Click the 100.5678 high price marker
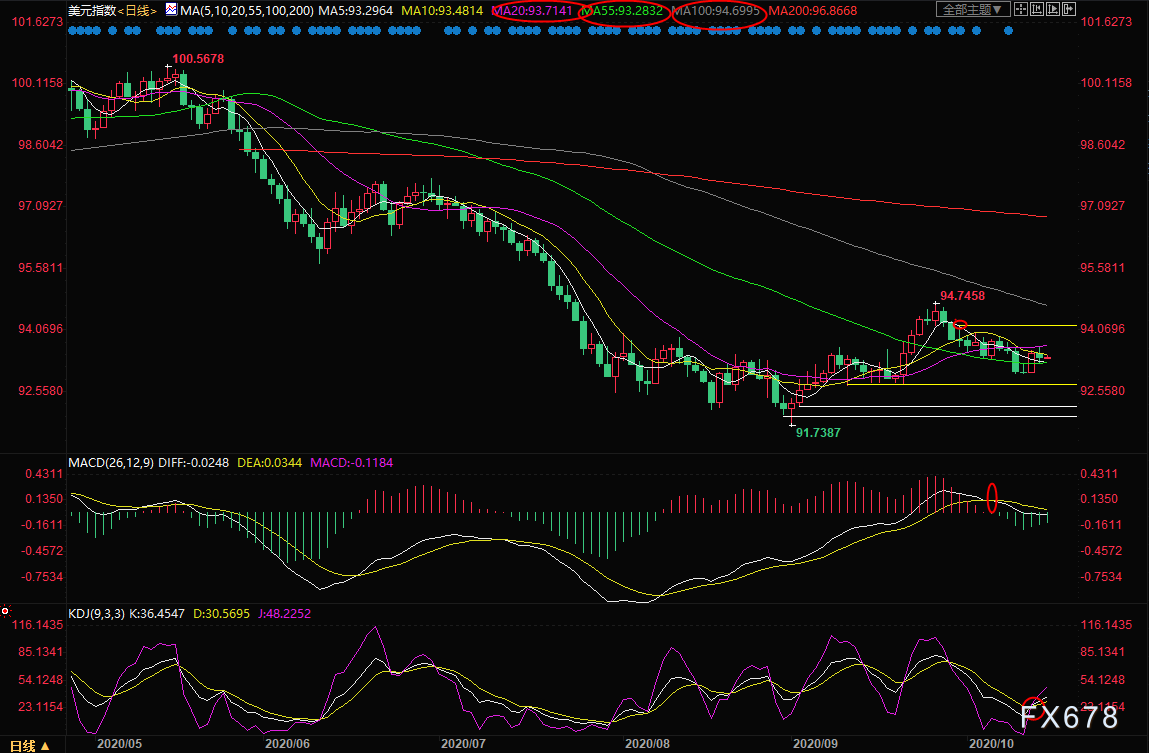This screenshot has width=1149, height=753. [198, 59]
